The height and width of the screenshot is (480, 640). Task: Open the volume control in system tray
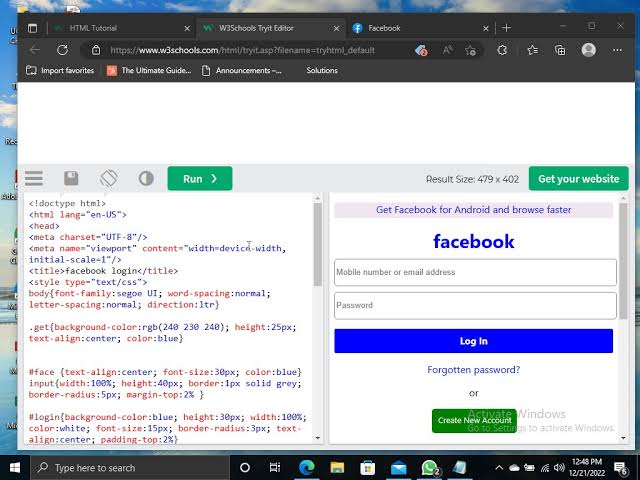pos(560,468)
